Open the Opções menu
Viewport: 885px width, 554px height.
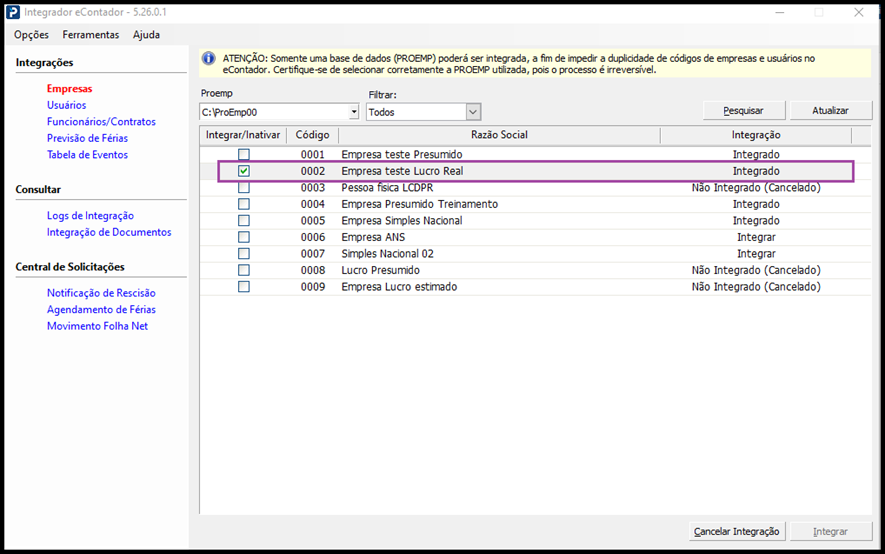coord(31,35)
